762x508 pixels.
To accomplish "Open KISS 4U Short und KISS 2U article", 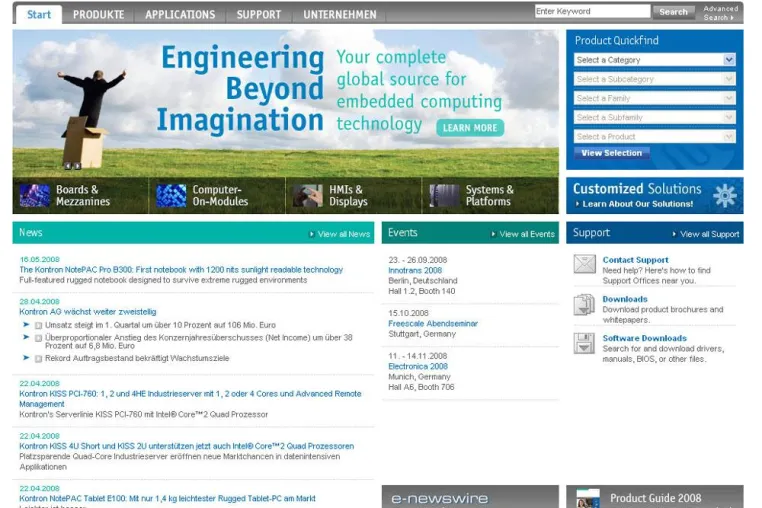I will coord(187,446).
